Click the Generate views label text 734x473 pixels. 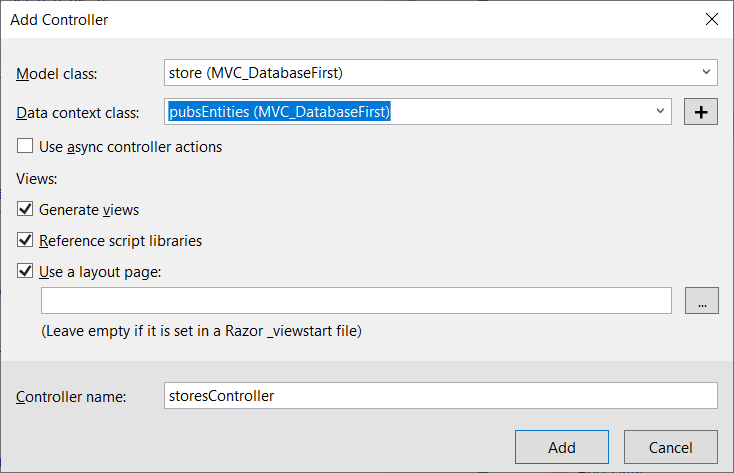[89, 210]
